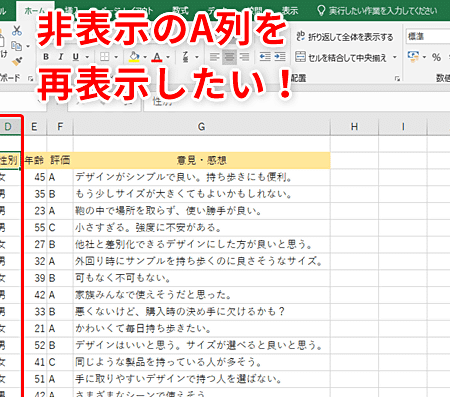The width and height of the screenshot is (450, 397).
Task: Click the phonetic guide (furigana) icon
Action: pyautogui.click(x=186, y=57)
